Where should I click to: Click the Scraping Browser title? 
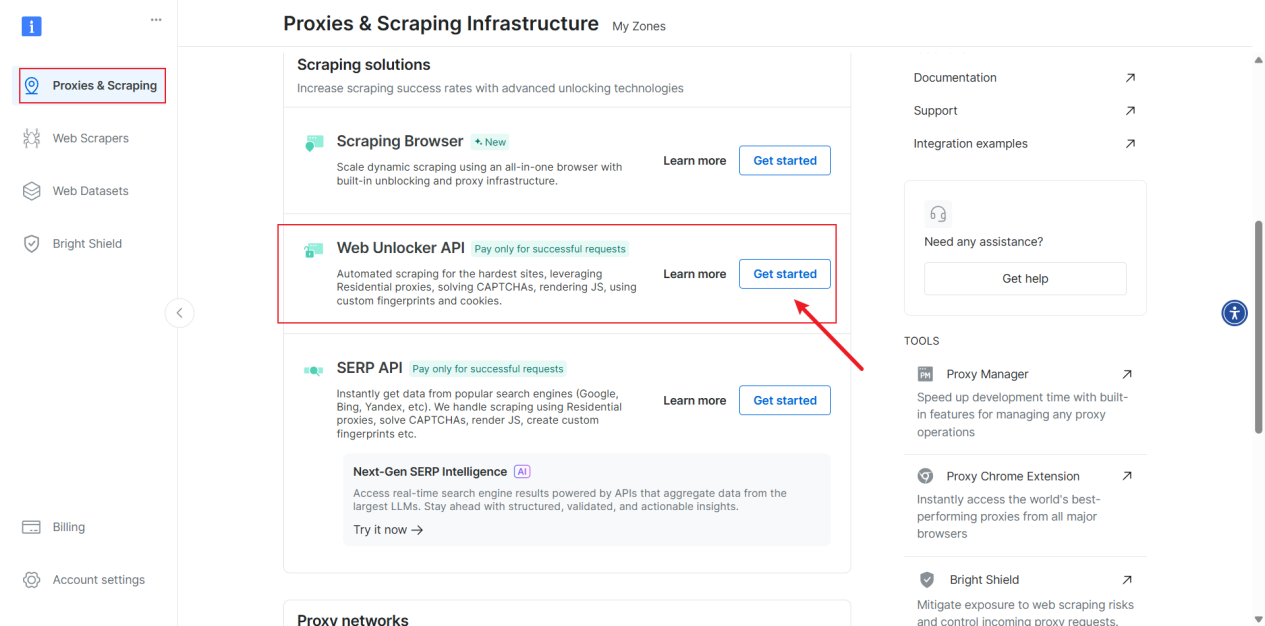click(x=400, y=141)
